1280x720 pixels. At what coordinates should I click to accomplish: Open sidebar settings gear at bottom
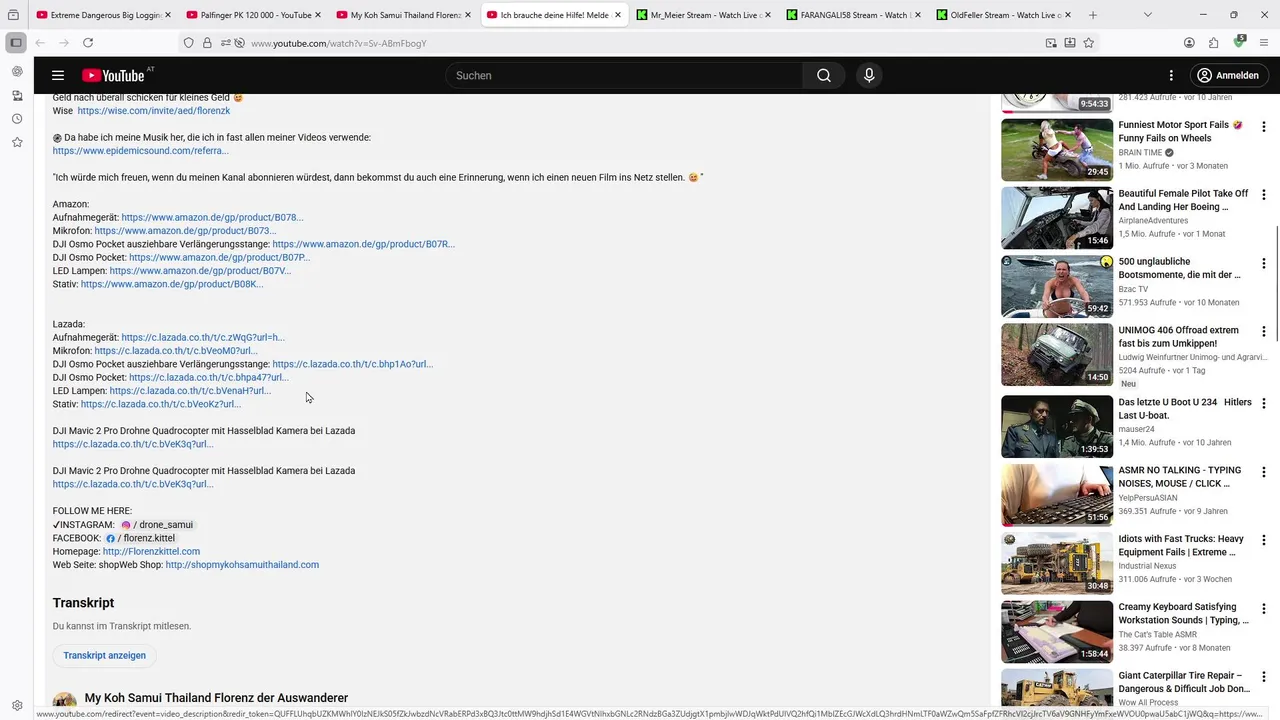(x=17, y=705)
